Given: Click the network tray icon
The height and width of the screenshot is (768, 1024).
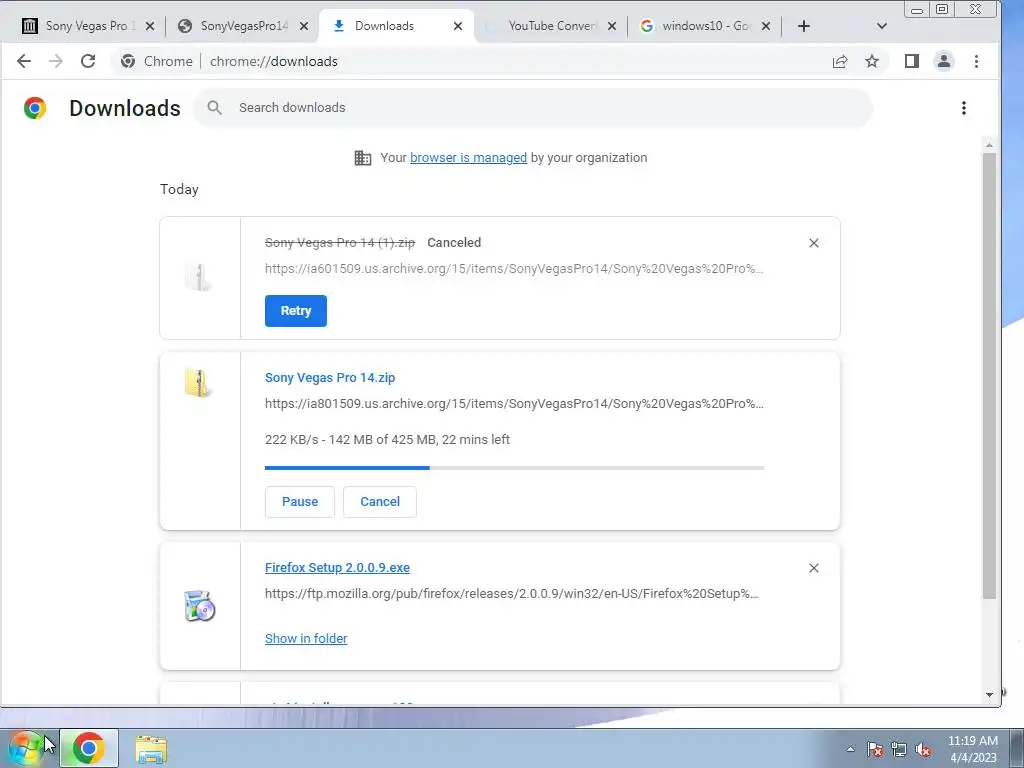Looking at the screenshot, I should coord(899,749).
